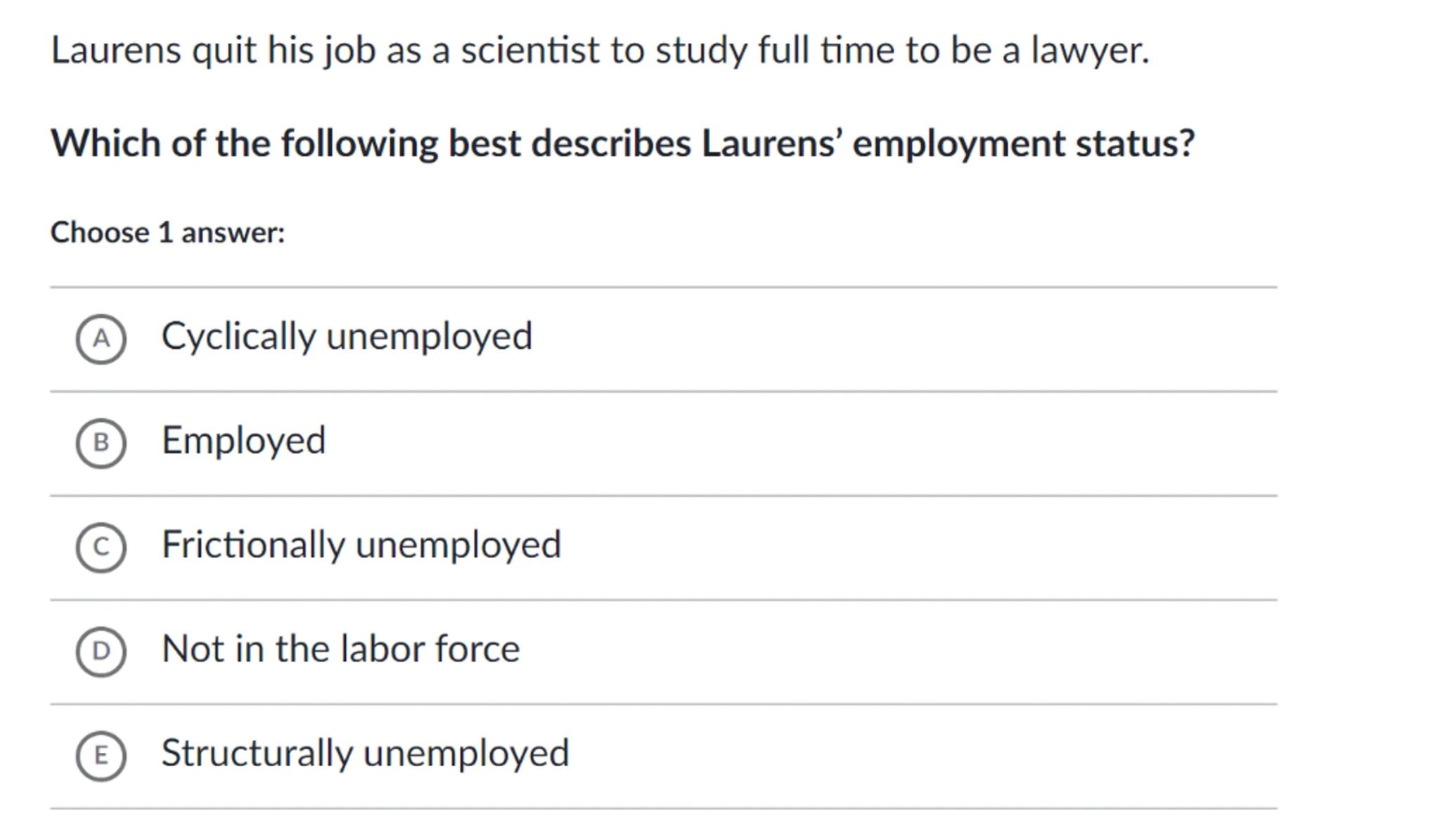This screenshot has width=1440, height=840.
Task: Click the "Employed" answer text
Action: [x=243, y=441]
